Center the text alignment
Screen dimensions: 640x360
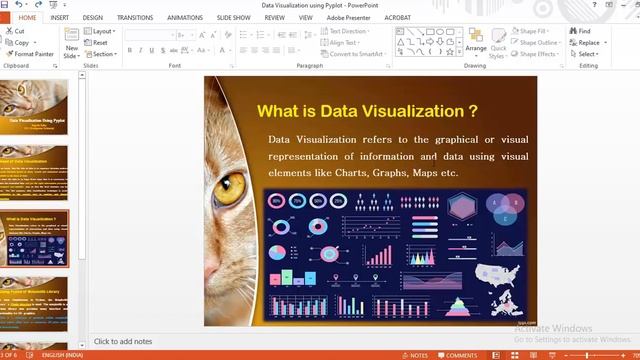pos(254,50)
